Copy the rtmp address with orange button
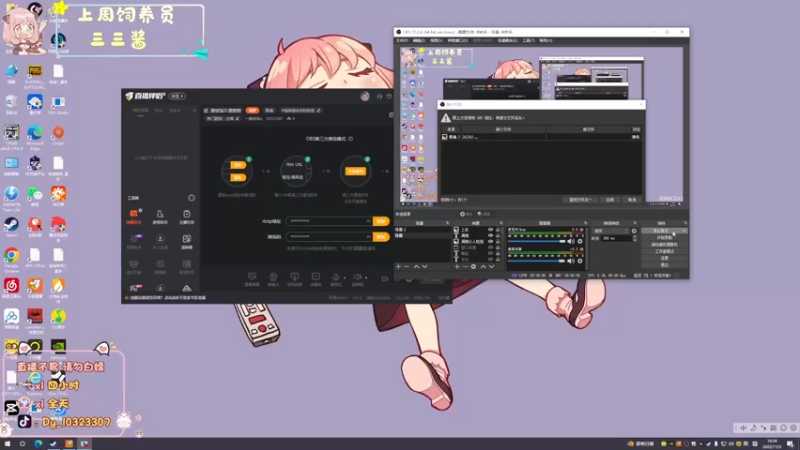800x450 pixels. [x=381, y=221]
